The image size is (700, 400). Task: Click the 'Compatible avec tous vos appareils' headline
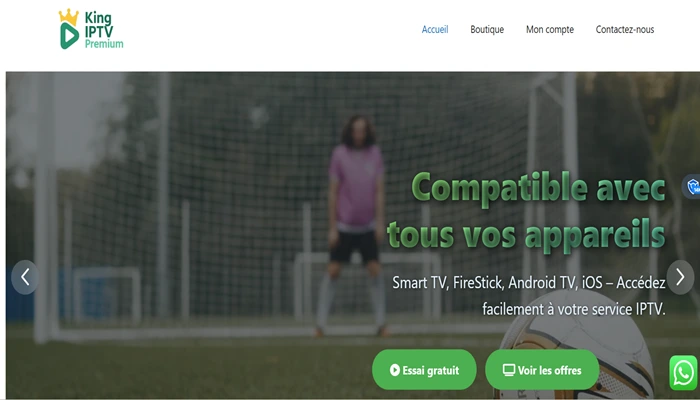pyautogui.click(x=527, y=211)
